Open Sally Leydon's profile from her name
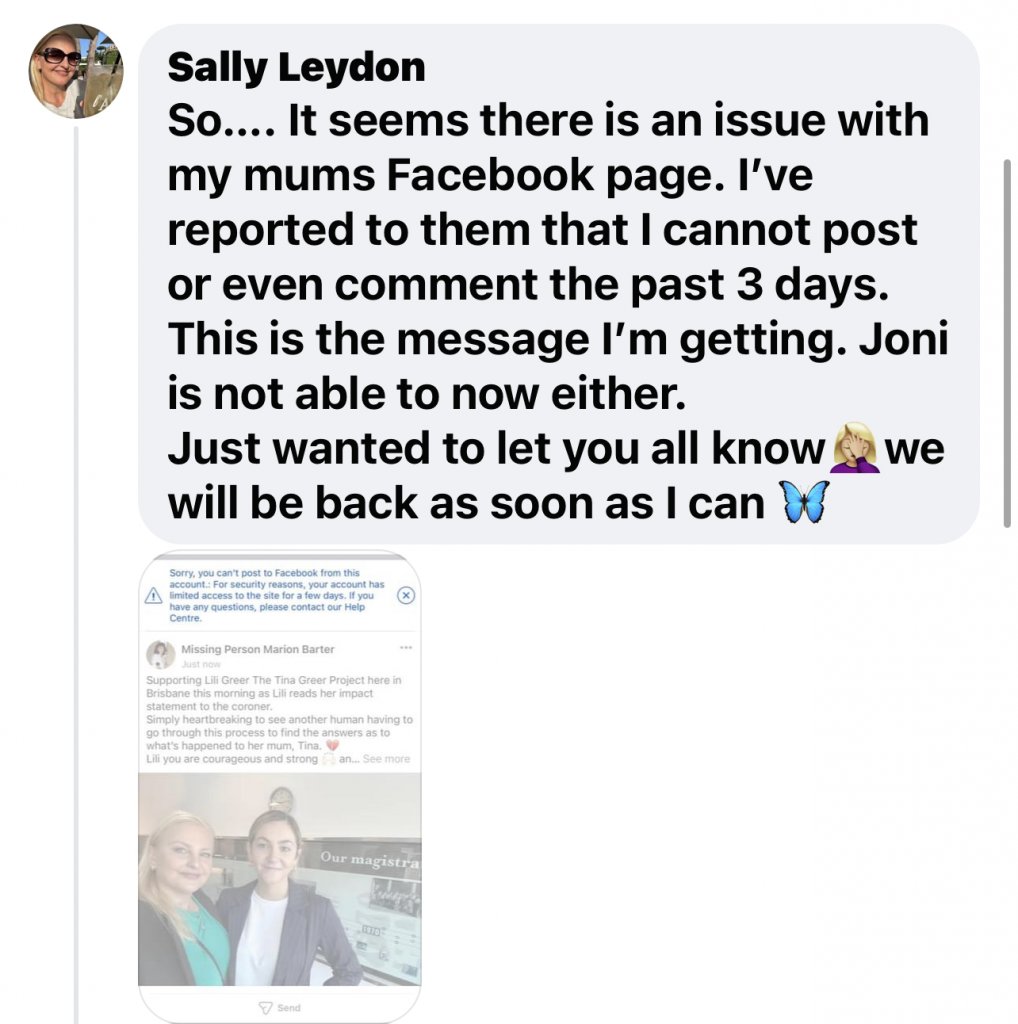This screenshot has width=1018, height=1024. [296, 67]
